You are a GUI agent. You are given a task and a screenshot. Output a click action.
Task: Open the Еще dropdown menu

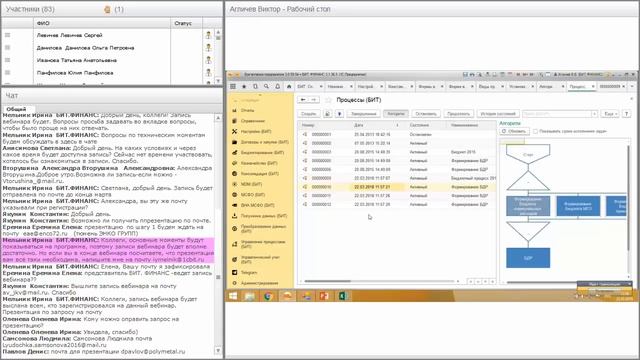[x=611, y=114]
